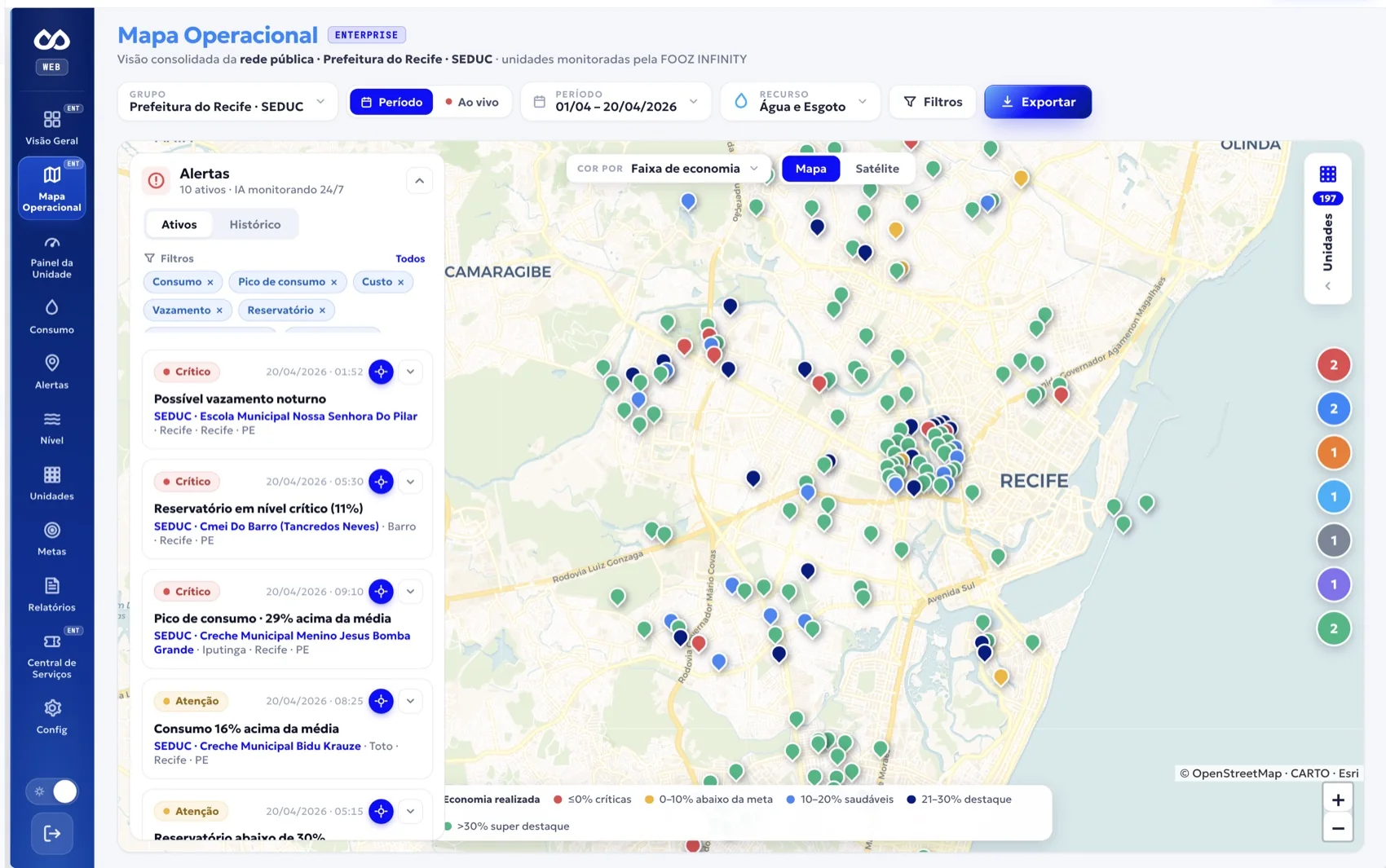
Task: Switch to the Histórico tab
Action: coord(255,224)
